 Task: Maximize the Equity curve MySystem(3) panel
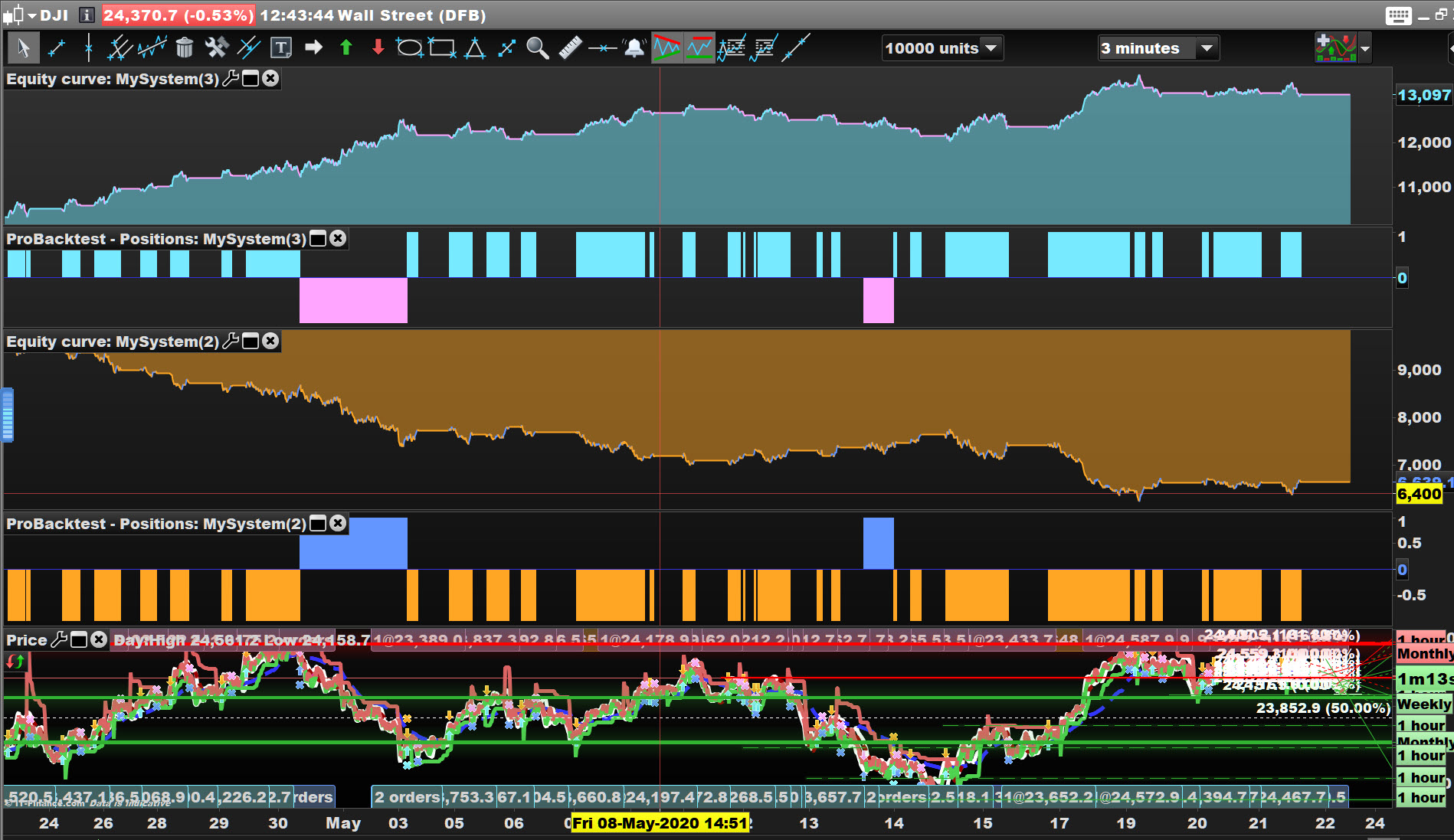[251, 79]
